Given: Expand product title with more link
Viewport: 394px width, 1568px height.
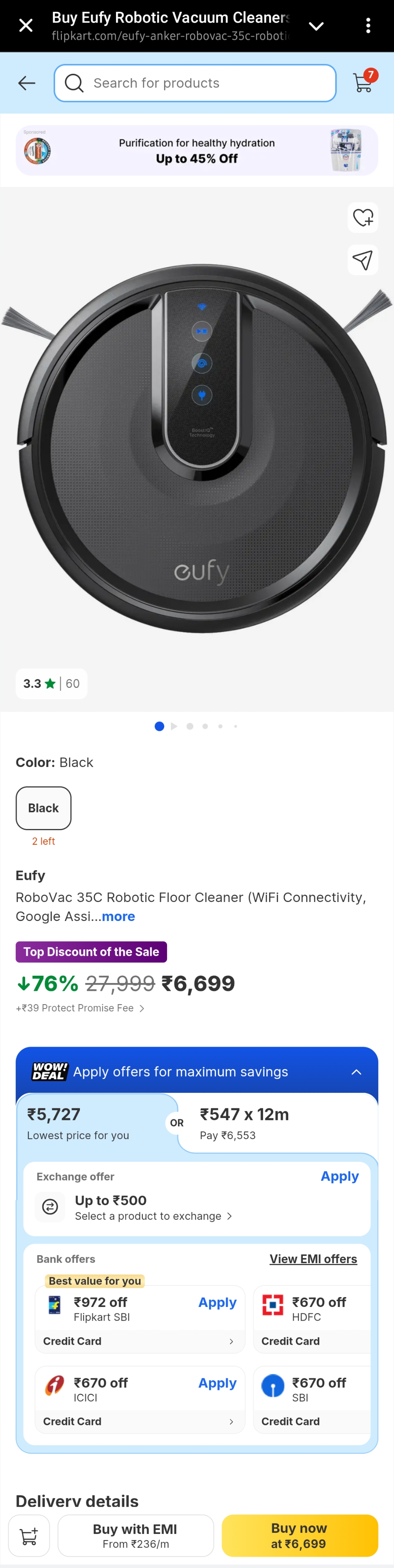Looking at the screenshot, I should click(x=118, y=916).
